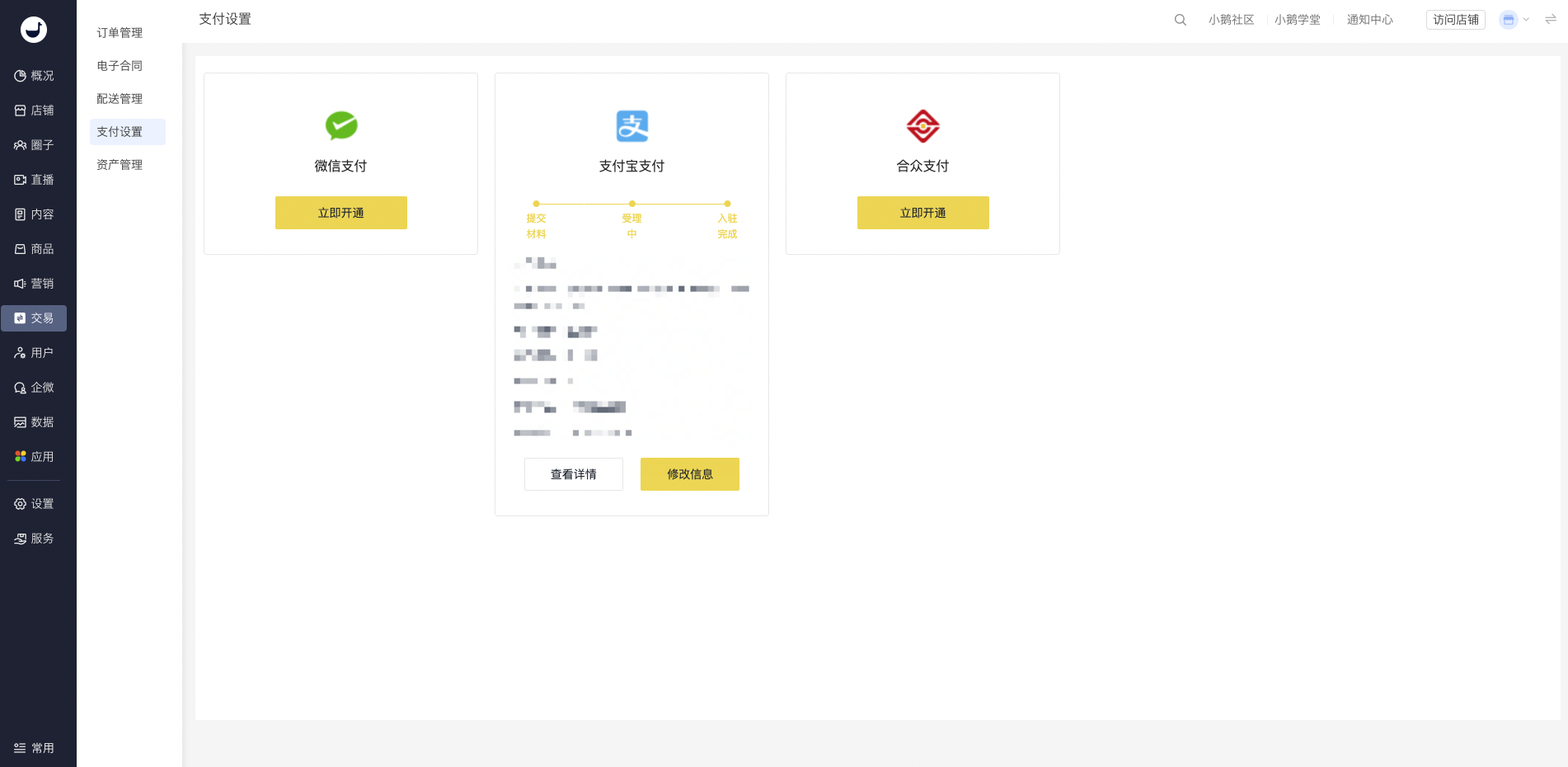Click the 合众支付 logo icon
Screen dimensions: 1568x767
click(x=923, y=126)
